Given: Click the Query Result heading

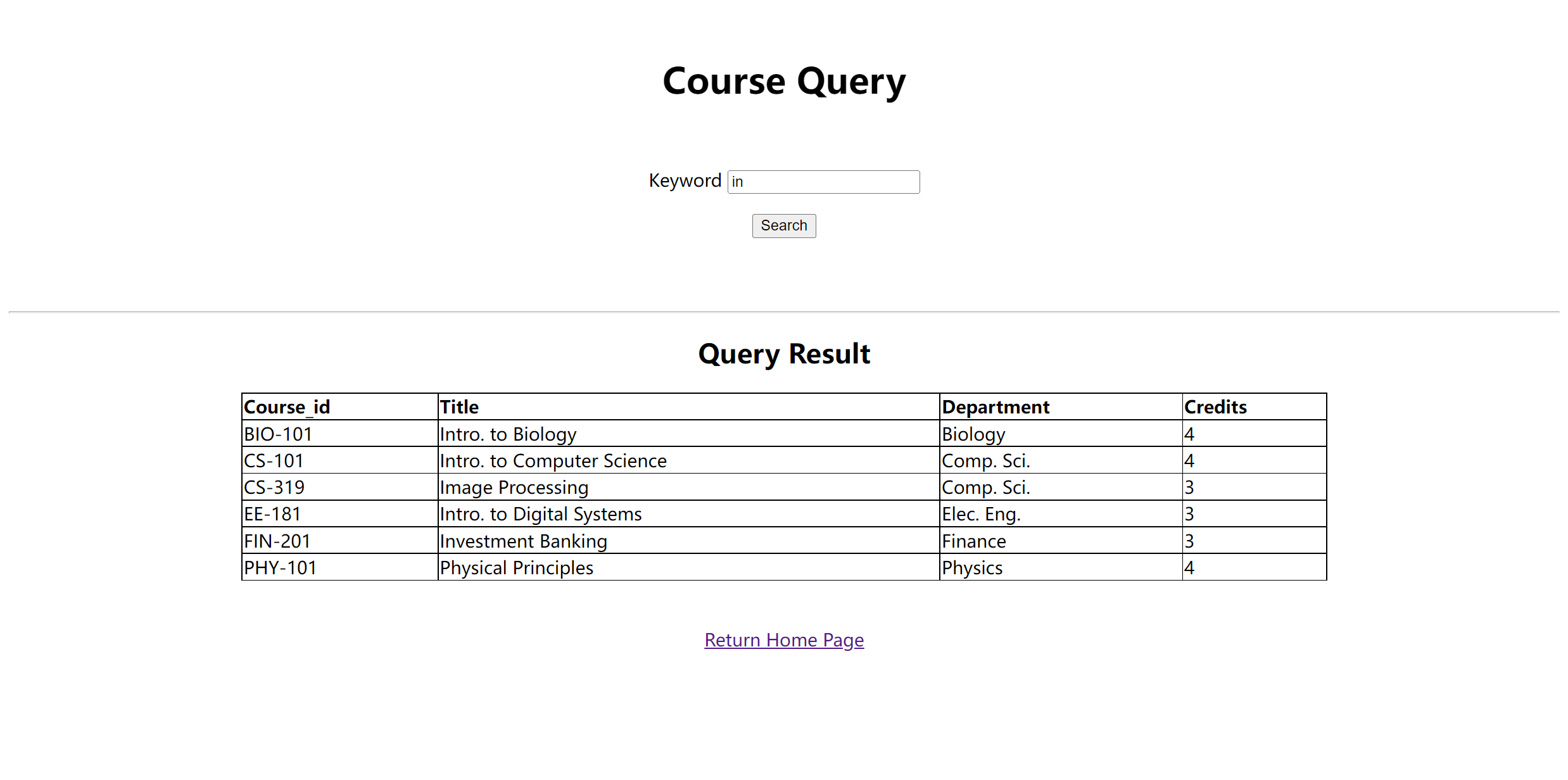Looking at the screenshot, I should tap(783, 354).
